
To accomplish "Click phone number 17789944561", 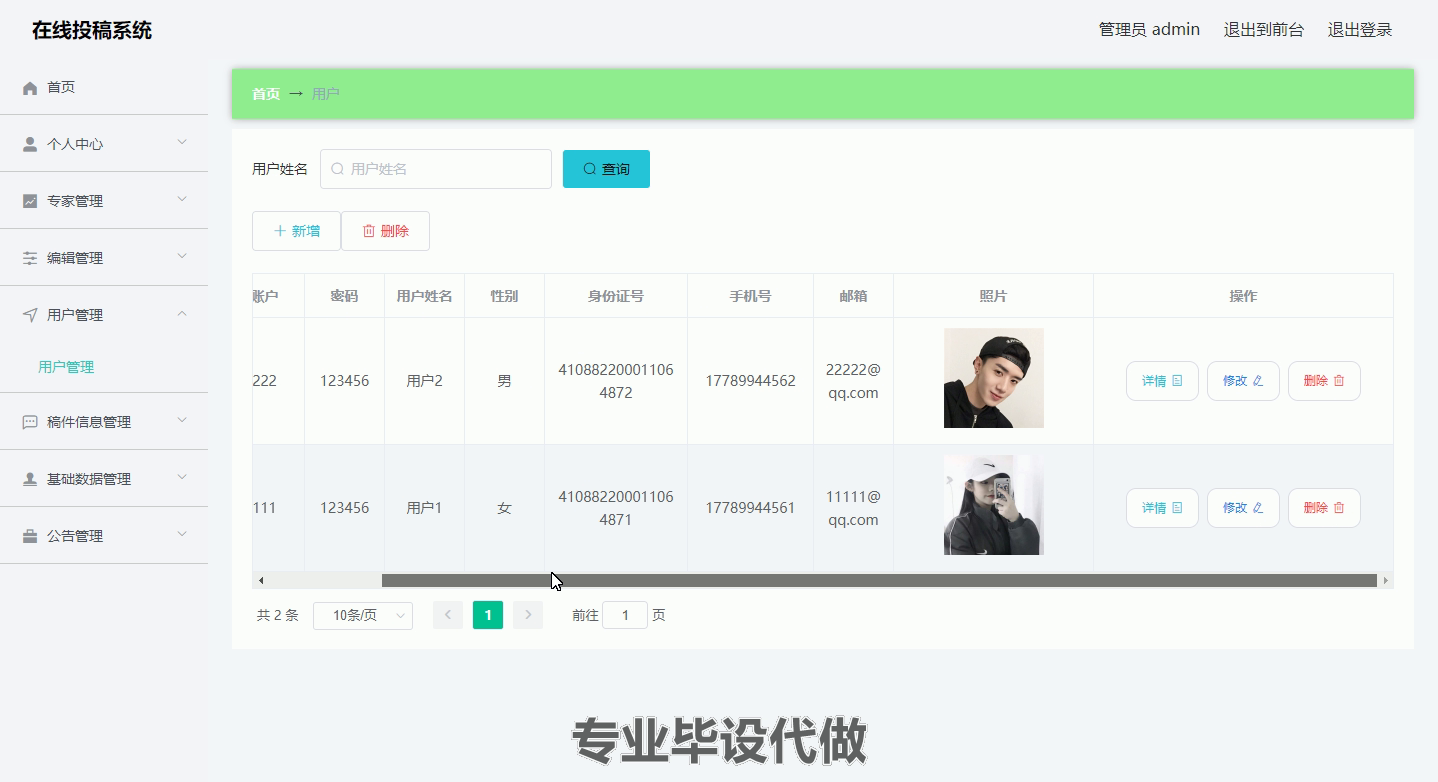I will click(x=750, y=508).
